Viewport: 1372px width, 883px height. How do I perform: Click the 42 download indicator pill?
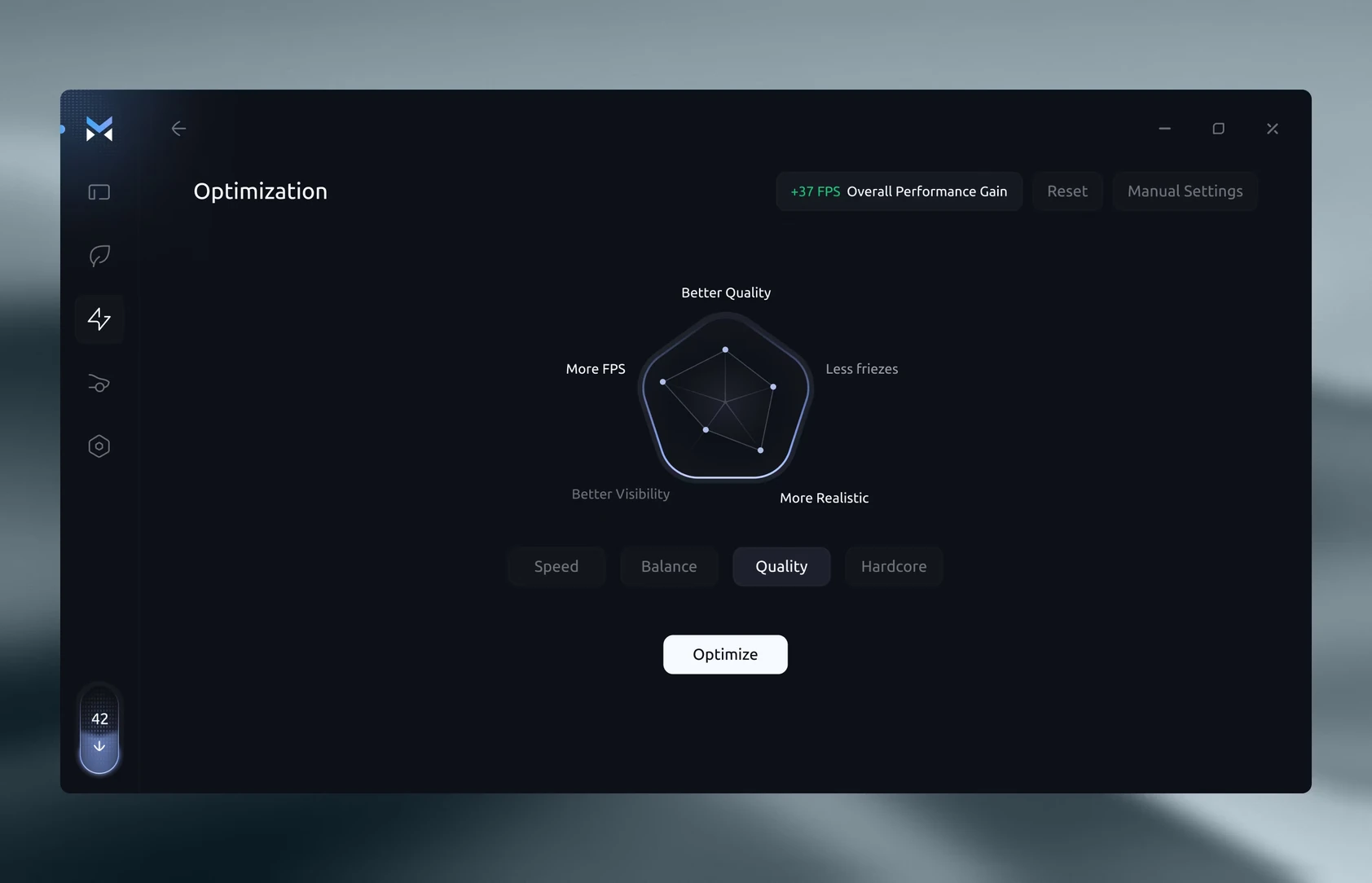coord(99,730)
